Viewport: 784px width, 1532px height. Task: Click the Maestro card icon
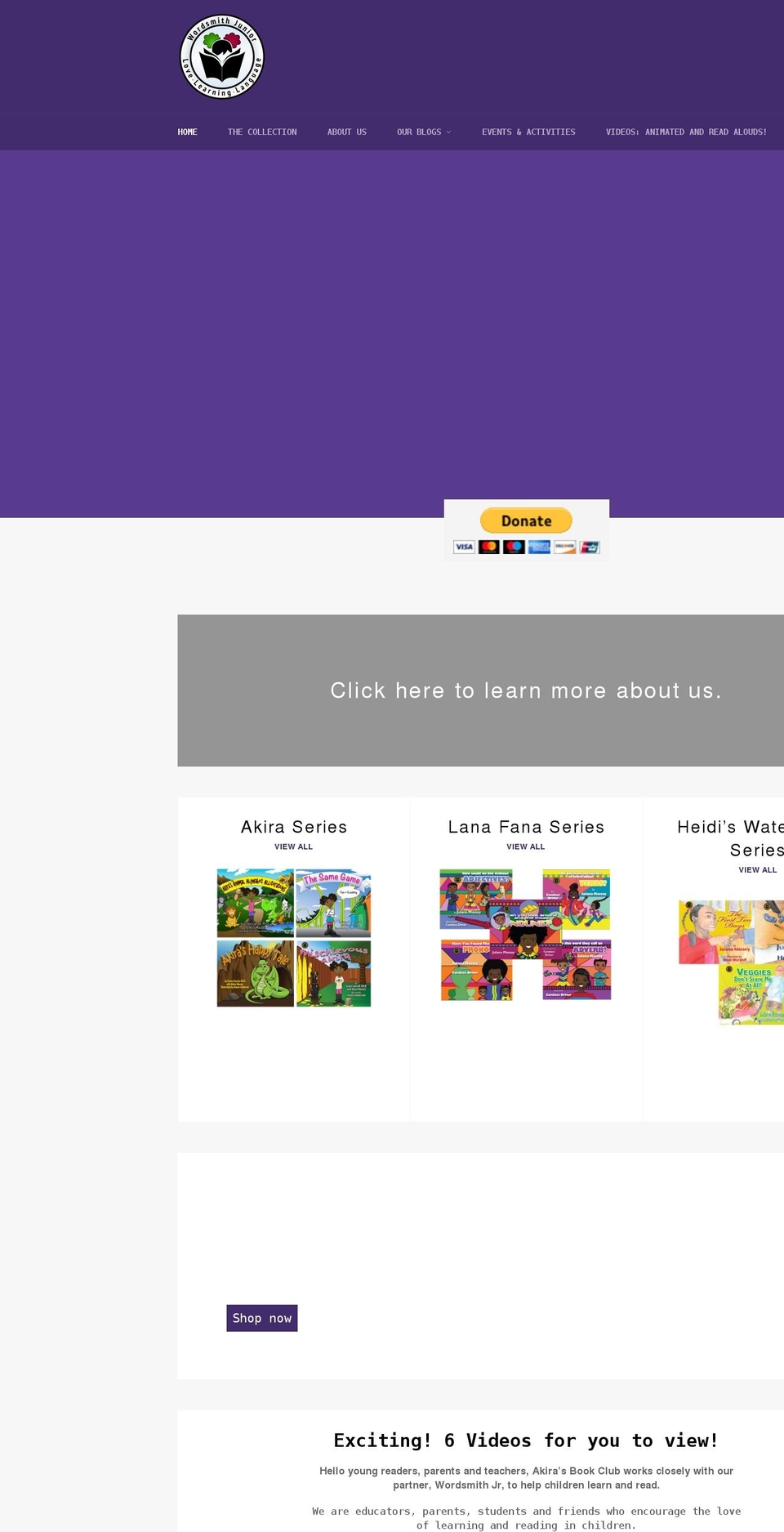click(x=514, y=547)
